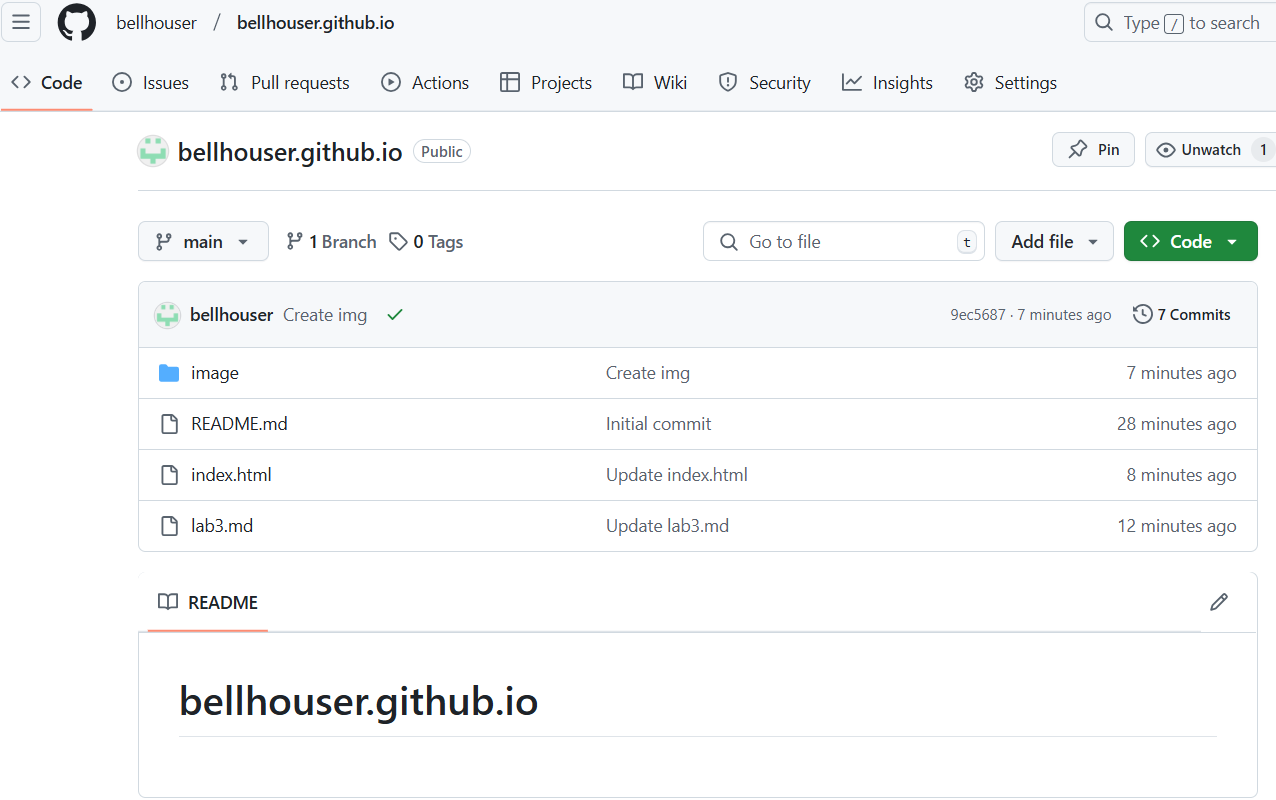Toggle Unwatch for the repository
This screenshot has height=800, width=1276.
(x=1210, y=150)
